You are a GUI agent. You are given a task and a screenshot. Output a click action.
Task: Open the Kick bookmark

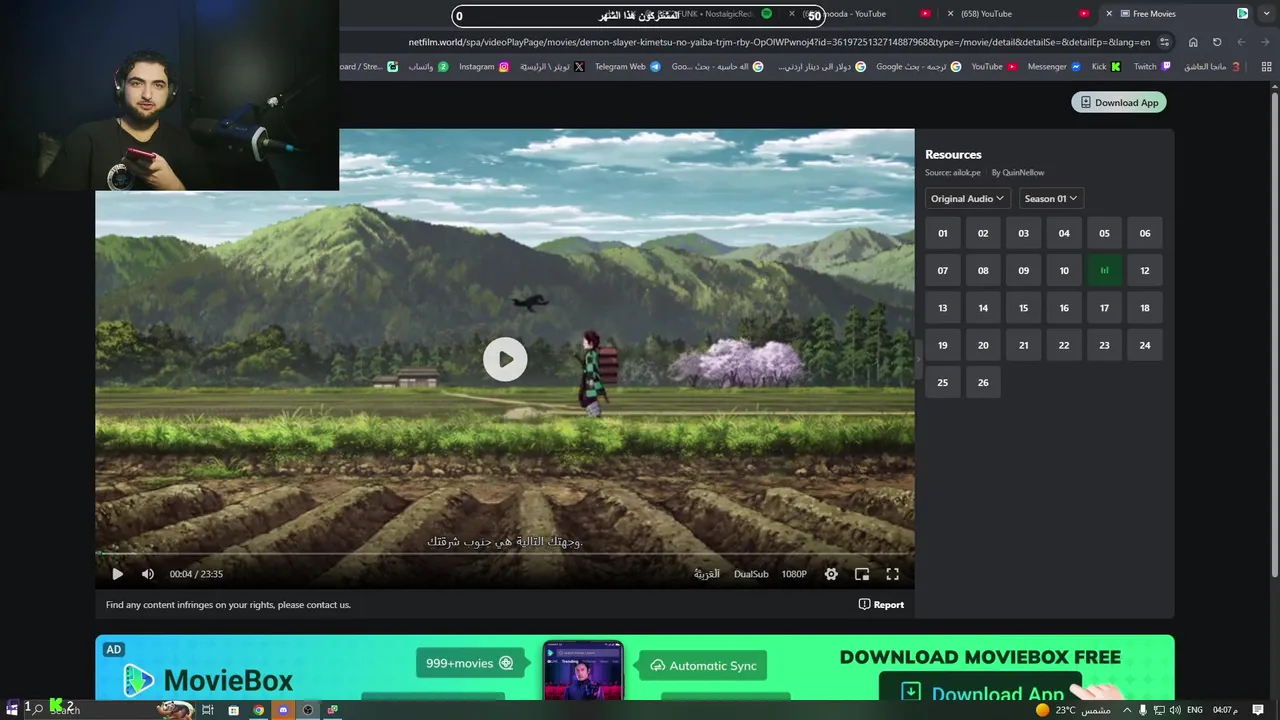pos(1106,67)
